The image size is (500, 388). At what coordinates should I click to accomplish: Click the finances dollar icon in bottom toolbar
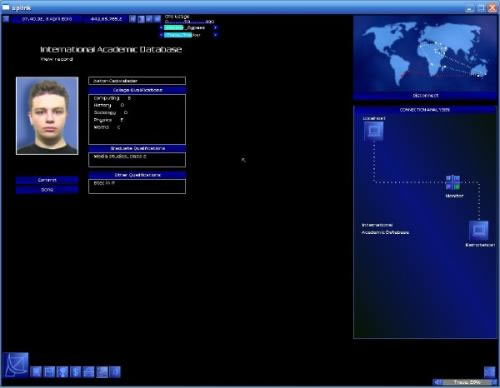click(x=76, y=372)
